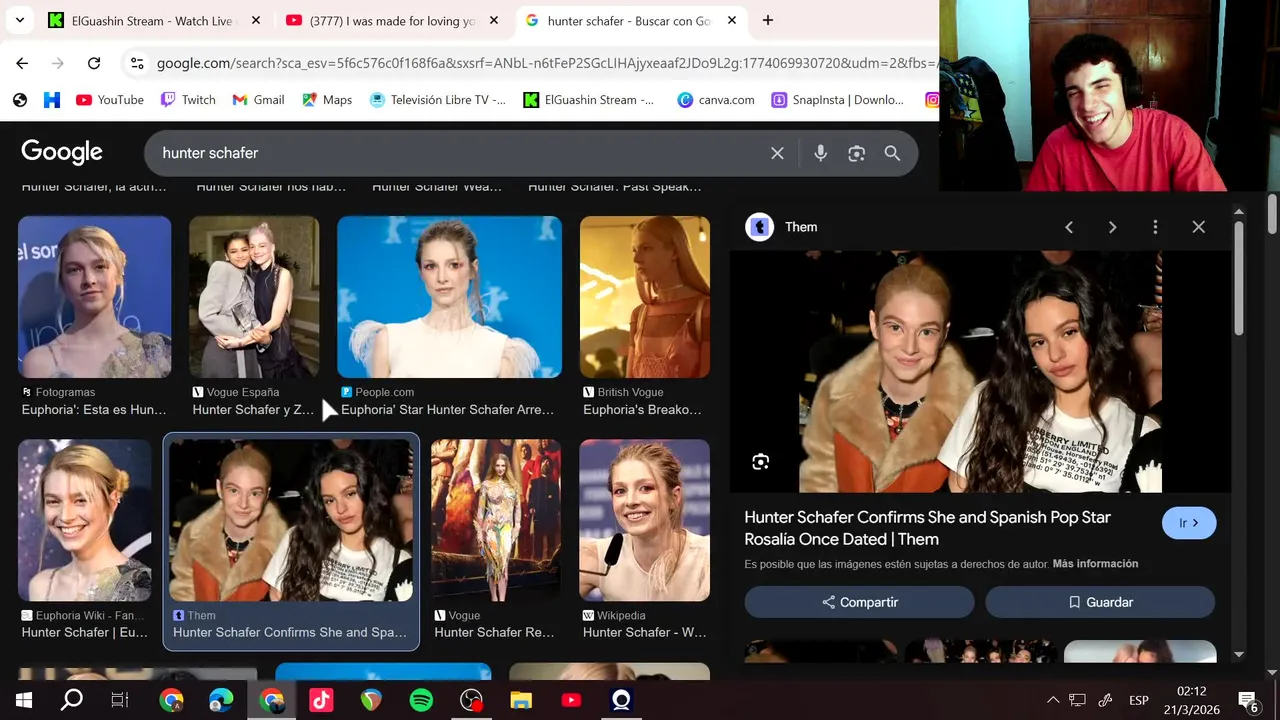The image size is (1280, 720).
Task: Open the Euphoria Wiki image result thumbnail
Action: [x=85, y=520]
